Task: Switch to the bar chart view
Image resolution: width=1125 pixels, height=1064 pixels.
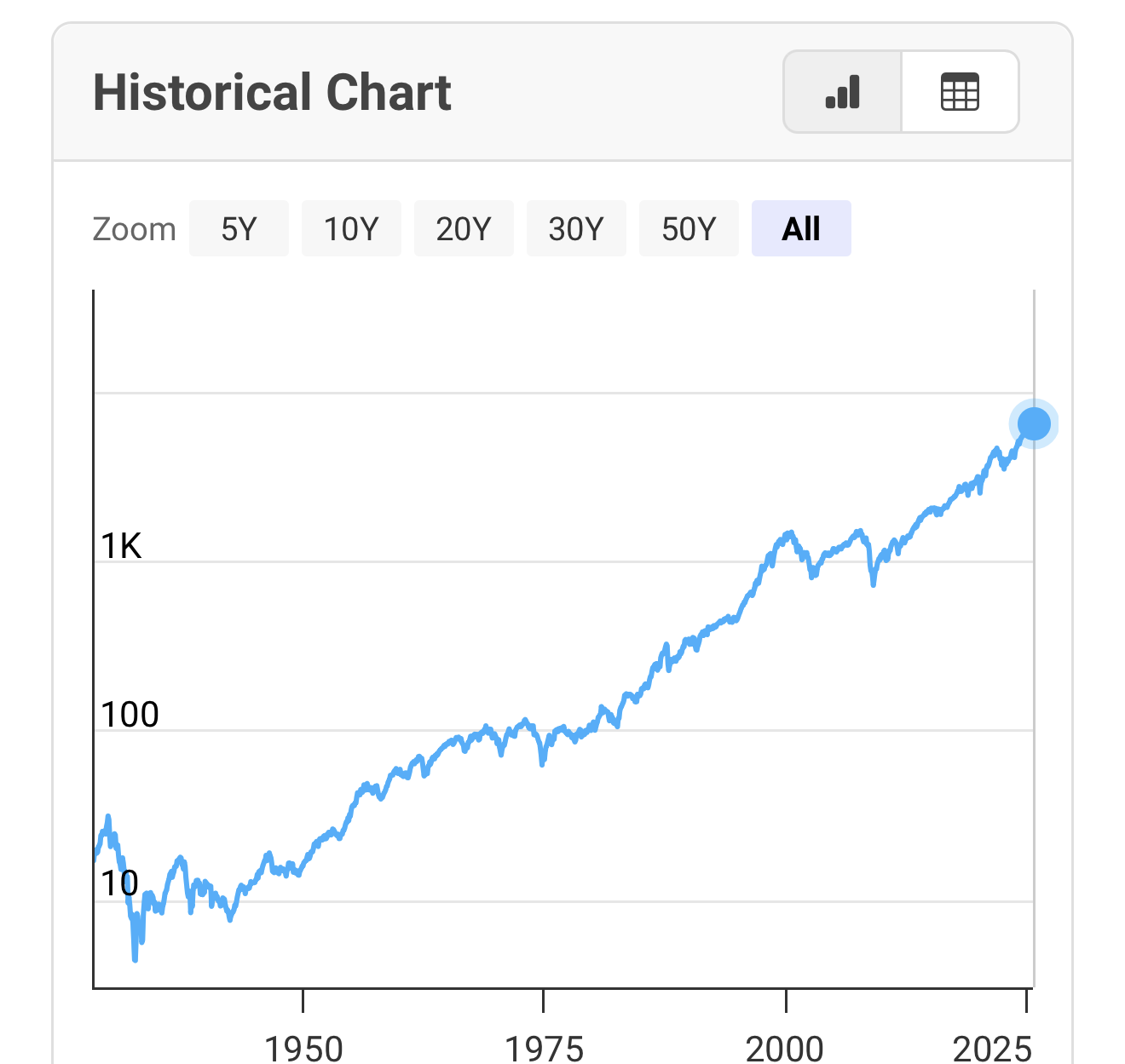Action: pyautogui.click(x=842, y=92)
